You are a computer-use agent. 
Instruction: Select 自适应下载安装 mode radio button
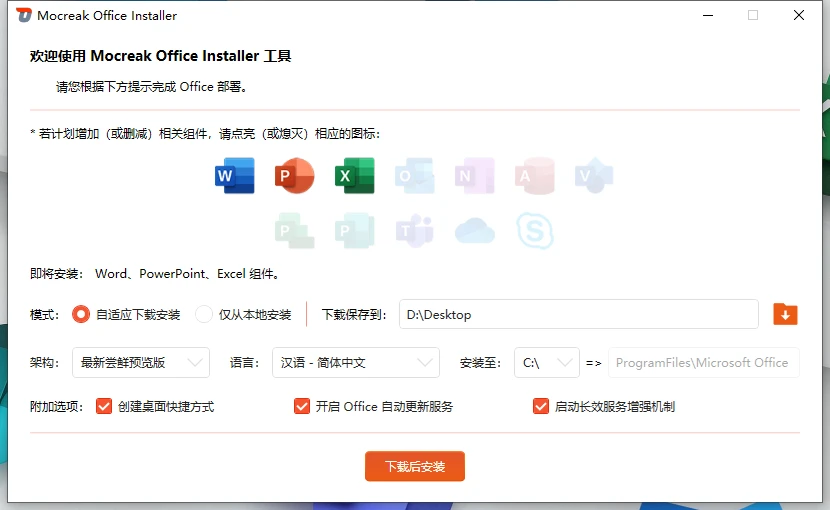tap(81, 315)
